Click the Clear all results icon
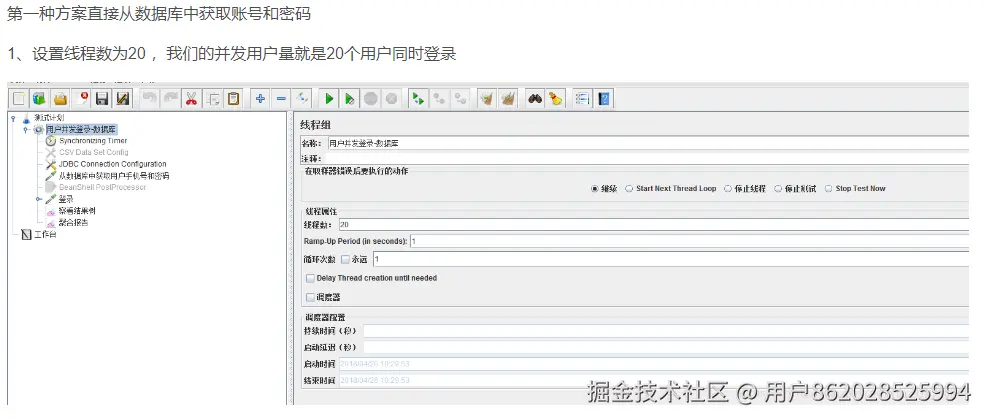The height and width of the screenshot is (419, 985). coord(508,99)
